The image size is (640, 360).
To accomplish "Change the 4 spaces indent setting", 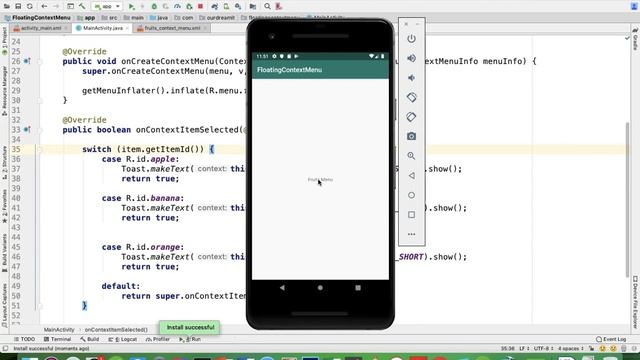I will 571,349.
